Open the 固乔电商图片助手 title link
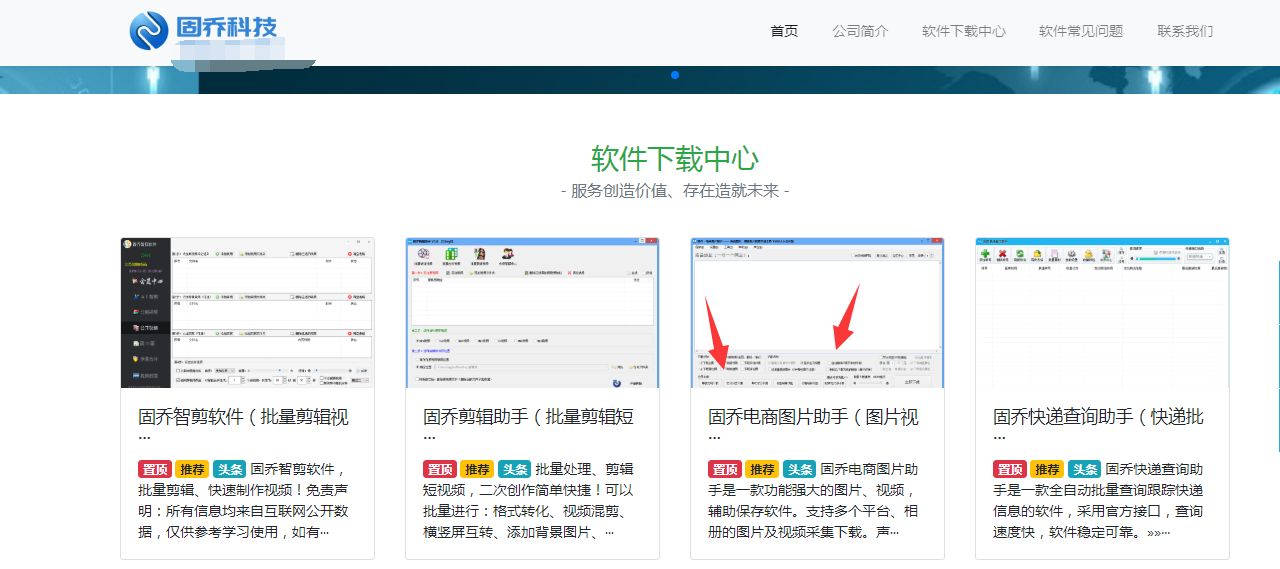 pyautogui.click(x=813, y=425)
